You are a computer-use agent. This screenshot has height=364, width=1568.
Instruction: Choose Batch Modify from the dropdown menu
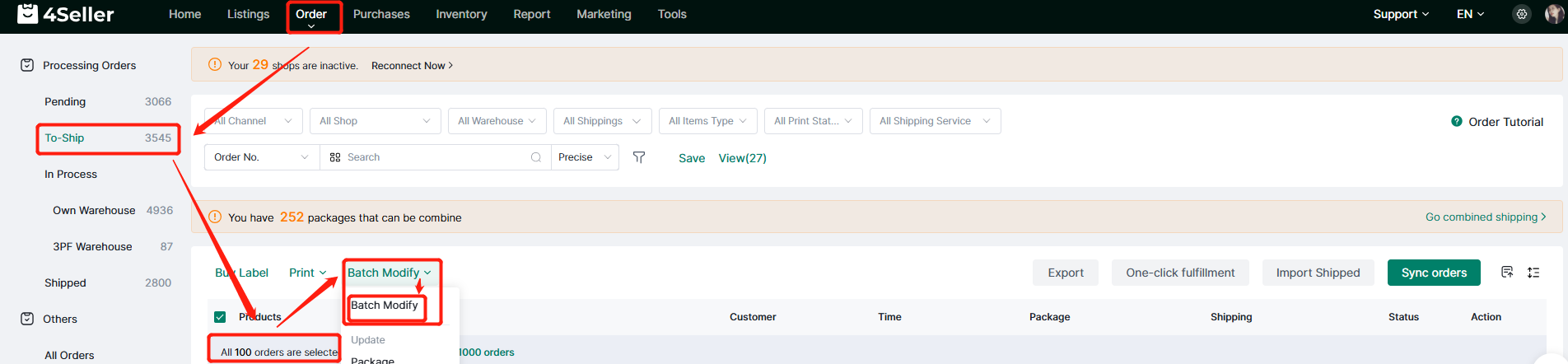pyautogui.click(x=385, y=306)
